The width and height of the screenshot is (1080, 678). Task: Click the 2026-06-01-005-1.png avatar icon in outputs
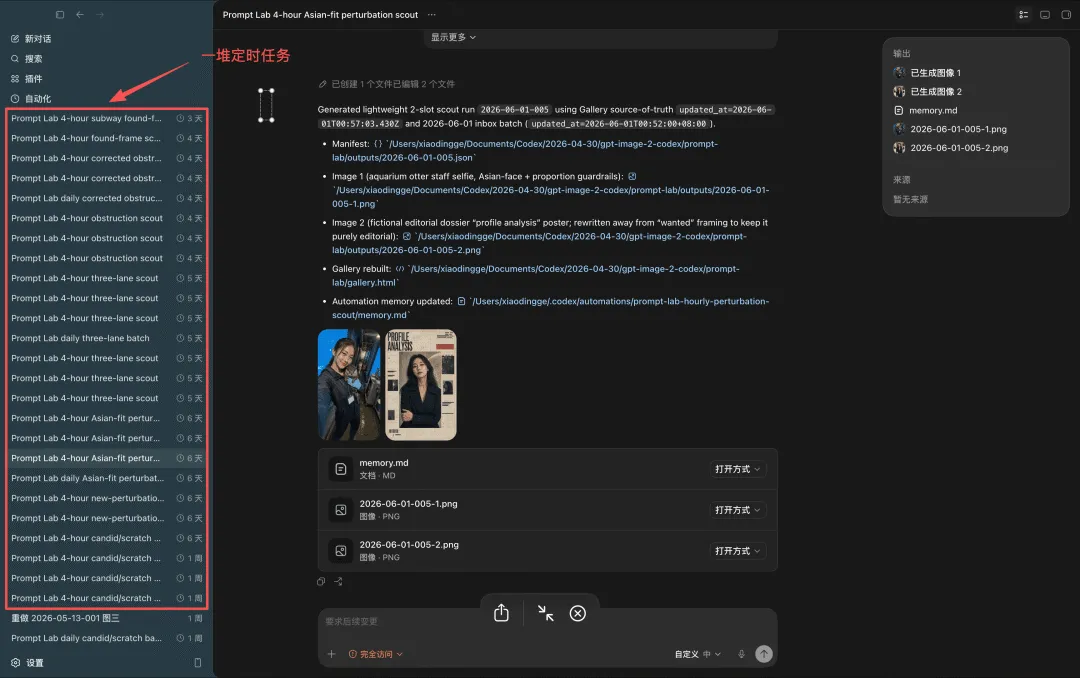point(899,129)
